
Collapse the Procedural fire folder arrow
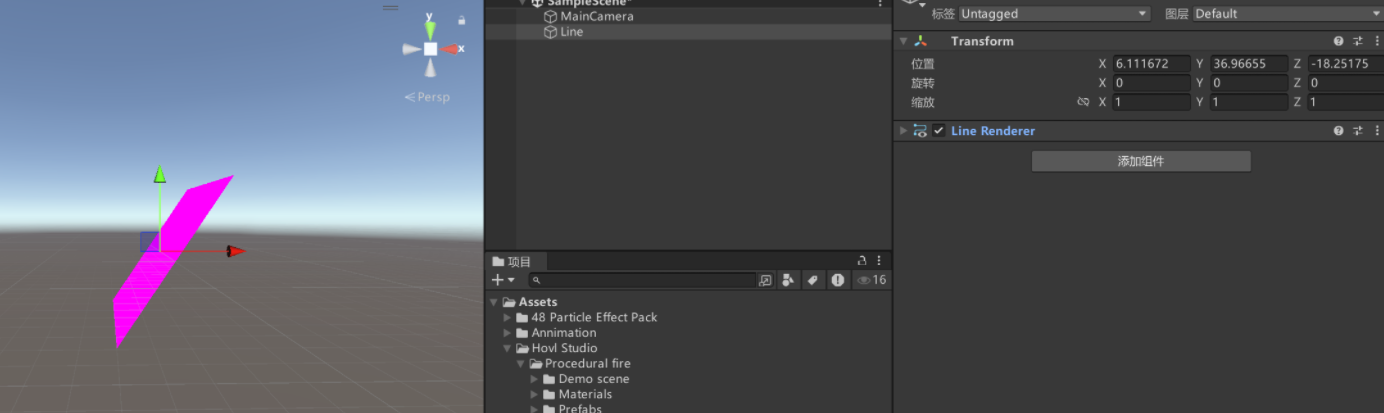click(x=520, y=364)
